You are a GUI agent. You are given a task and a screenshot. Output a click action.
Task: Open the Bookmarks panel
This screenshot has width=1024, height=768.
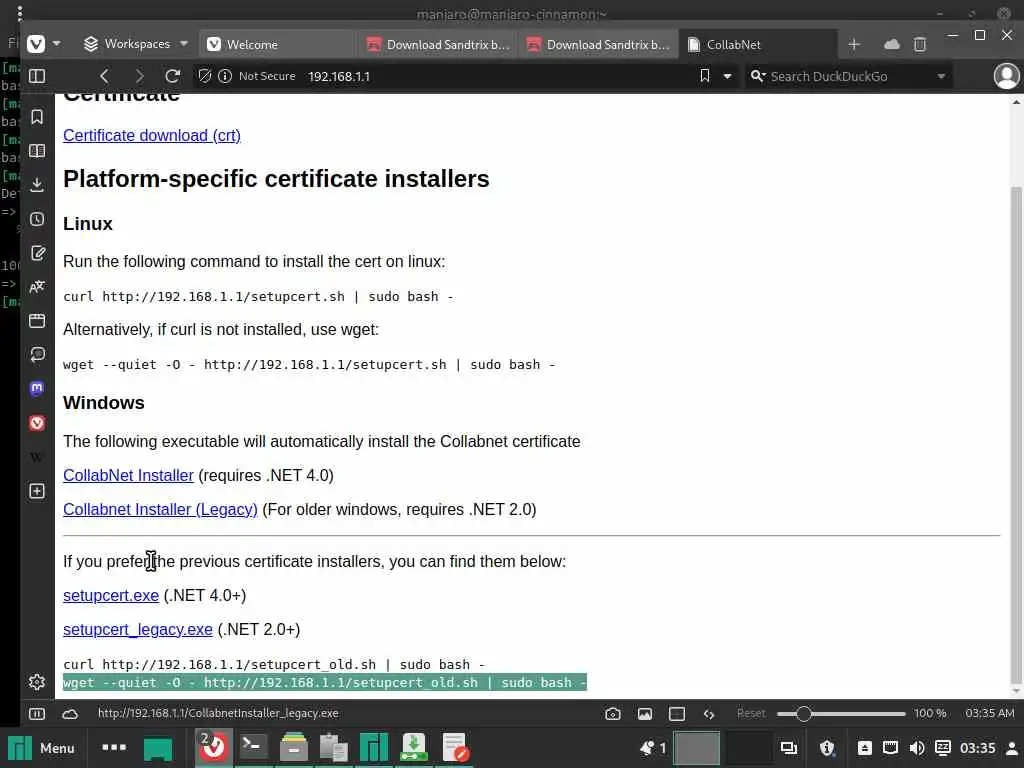tap(37, 117)
